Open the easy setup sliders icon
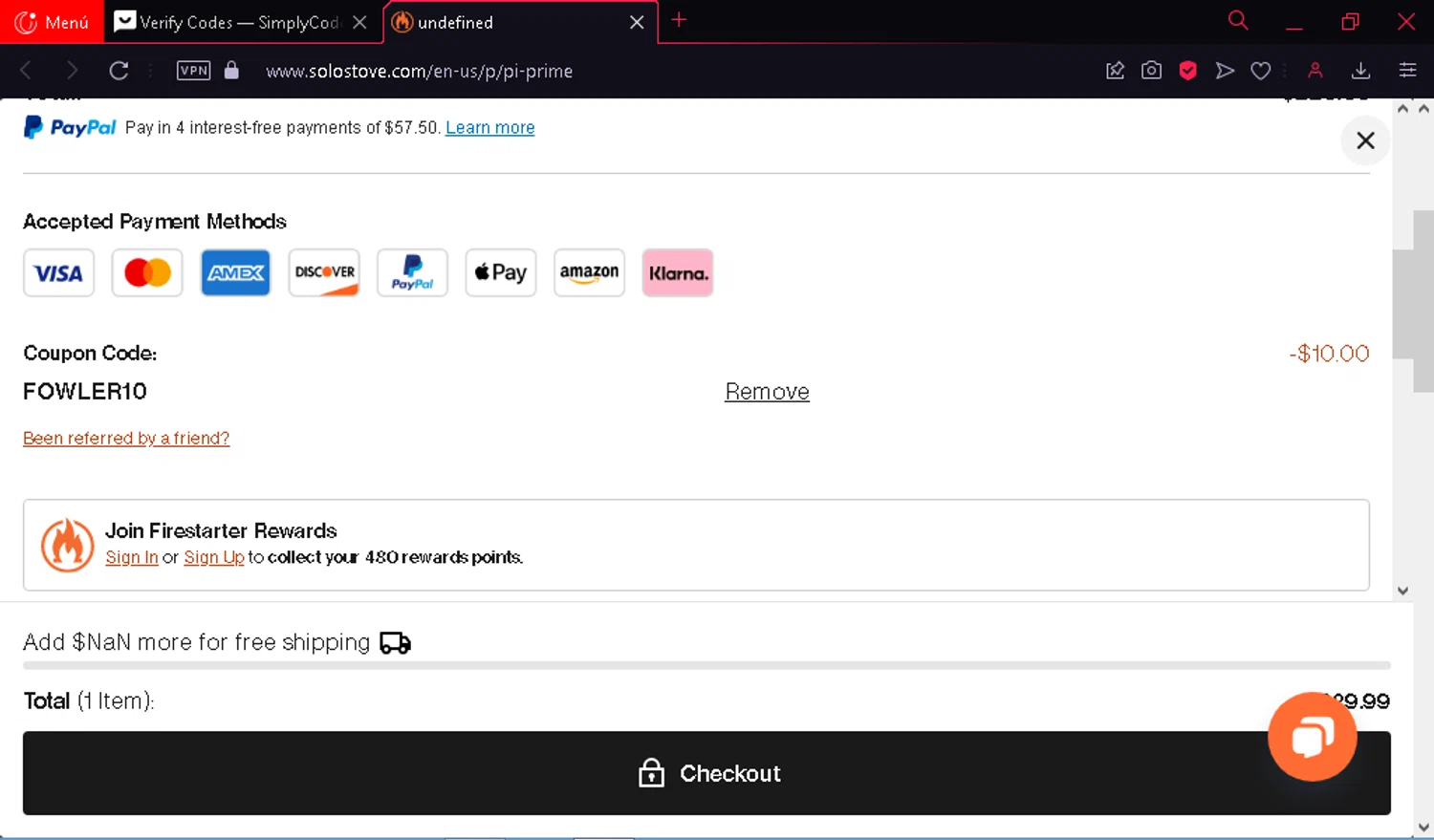The image size is (1434, 840). tap(1407, 71)
